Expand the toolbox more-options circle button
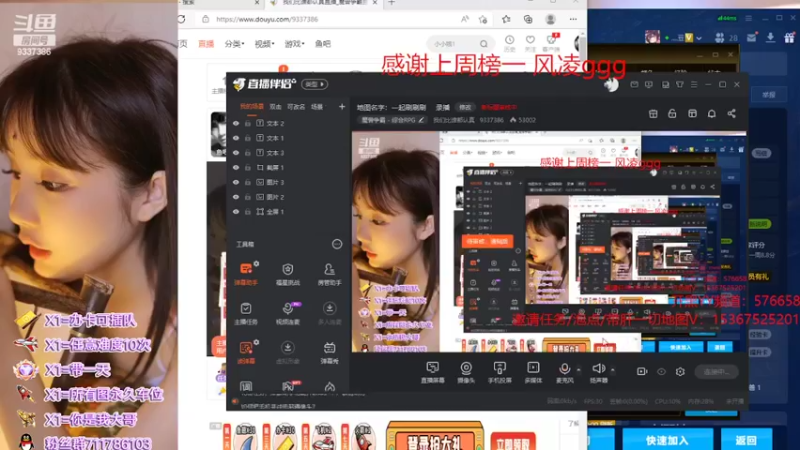This screenshot has width=800, height=450. pos(337,244)
